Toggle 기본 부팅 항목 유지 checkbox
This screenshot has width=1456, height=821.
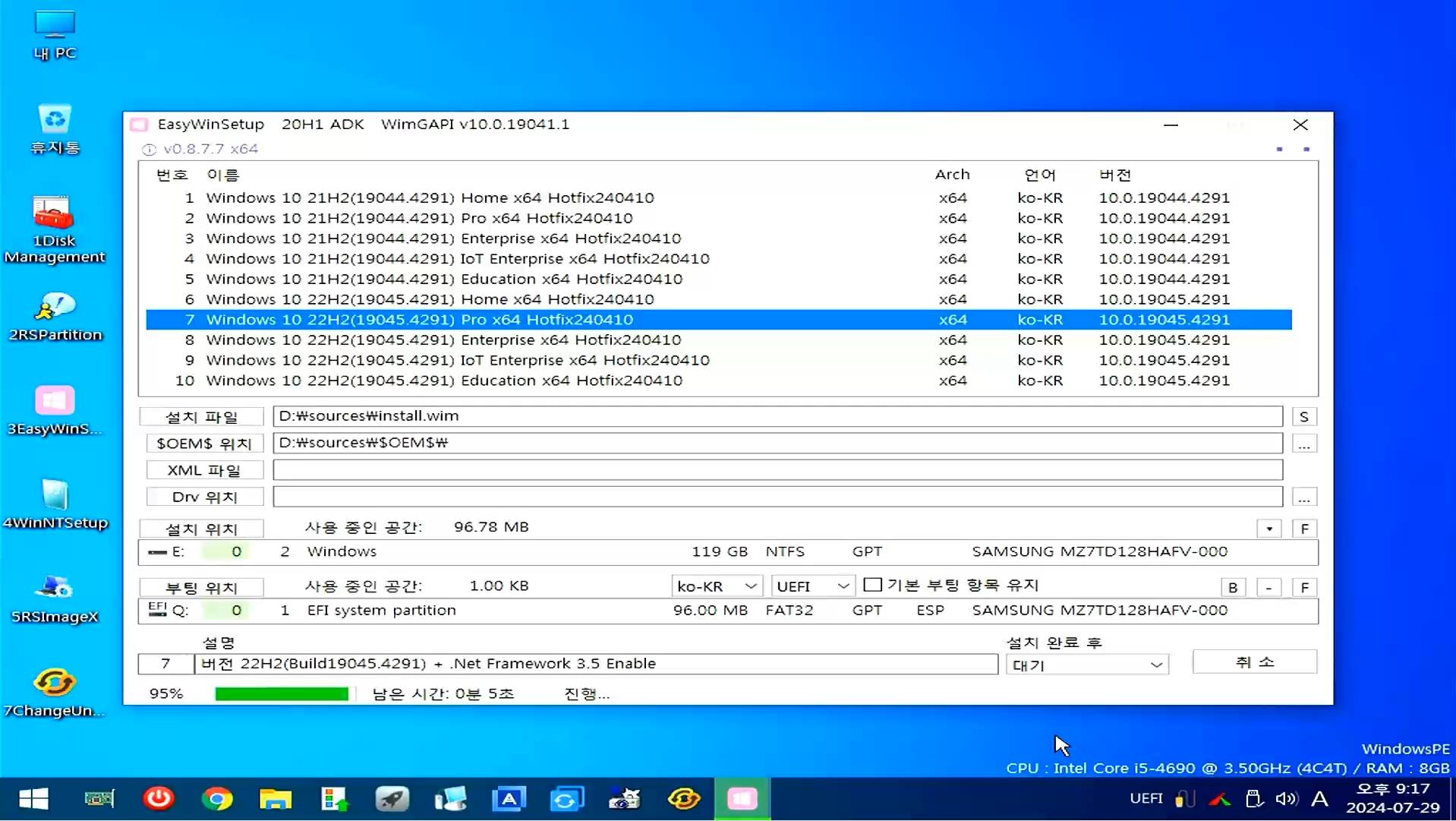point(873,586)
